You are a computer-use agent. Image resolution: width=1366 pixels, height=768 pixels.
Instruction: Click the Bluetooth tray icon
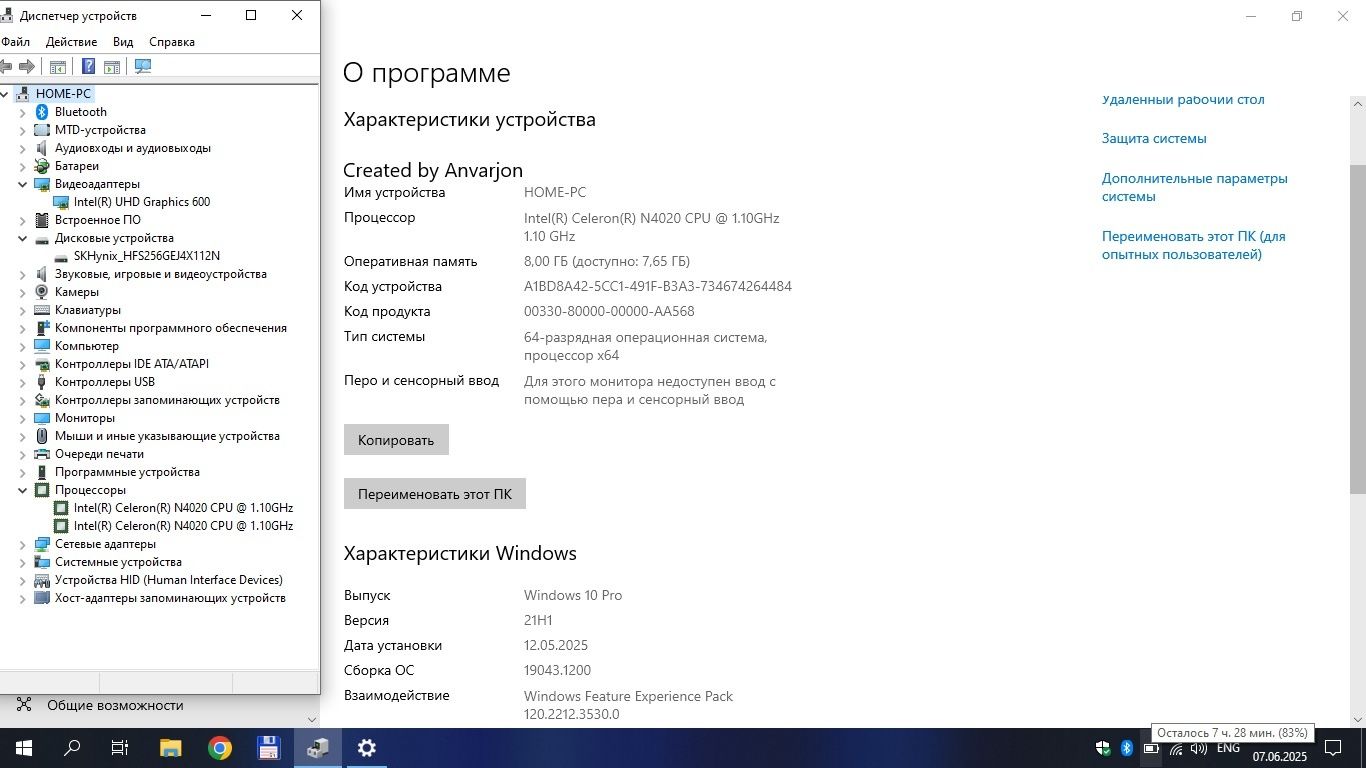pyautogui.click(x=1126, y=748)
